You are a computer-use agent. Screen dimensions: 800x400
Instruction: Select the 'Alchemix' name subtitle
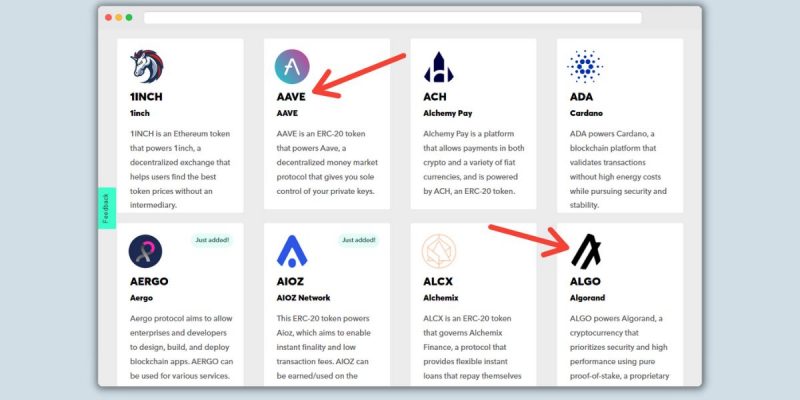tap(441, 298)
